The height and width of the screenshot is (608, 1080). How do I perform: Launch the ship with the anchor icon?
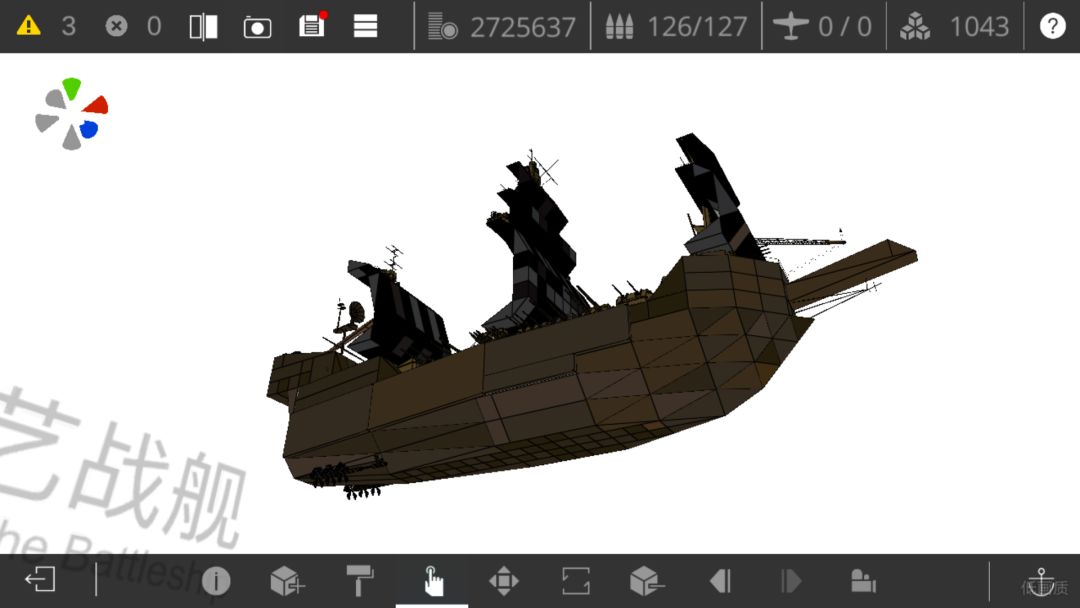tap(1042, 581)
